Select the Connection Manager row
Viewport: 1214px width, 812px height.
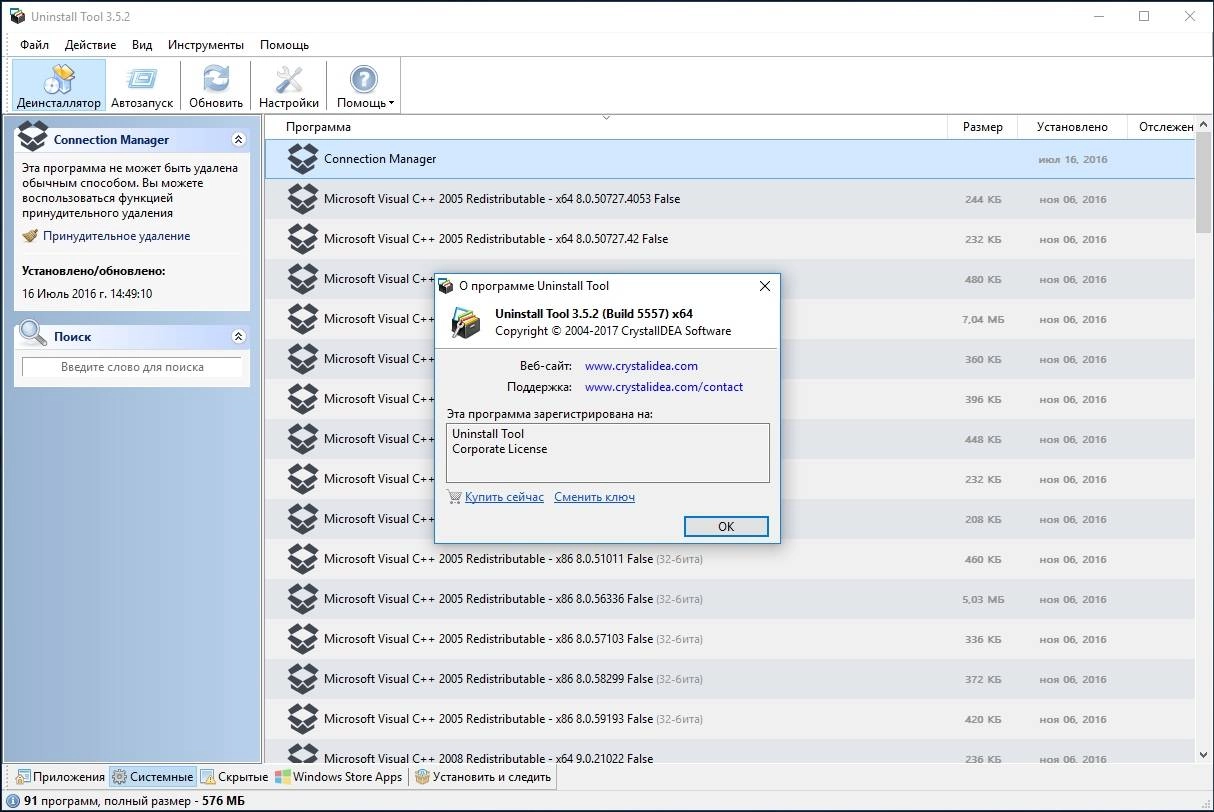[x=730, y=159]
